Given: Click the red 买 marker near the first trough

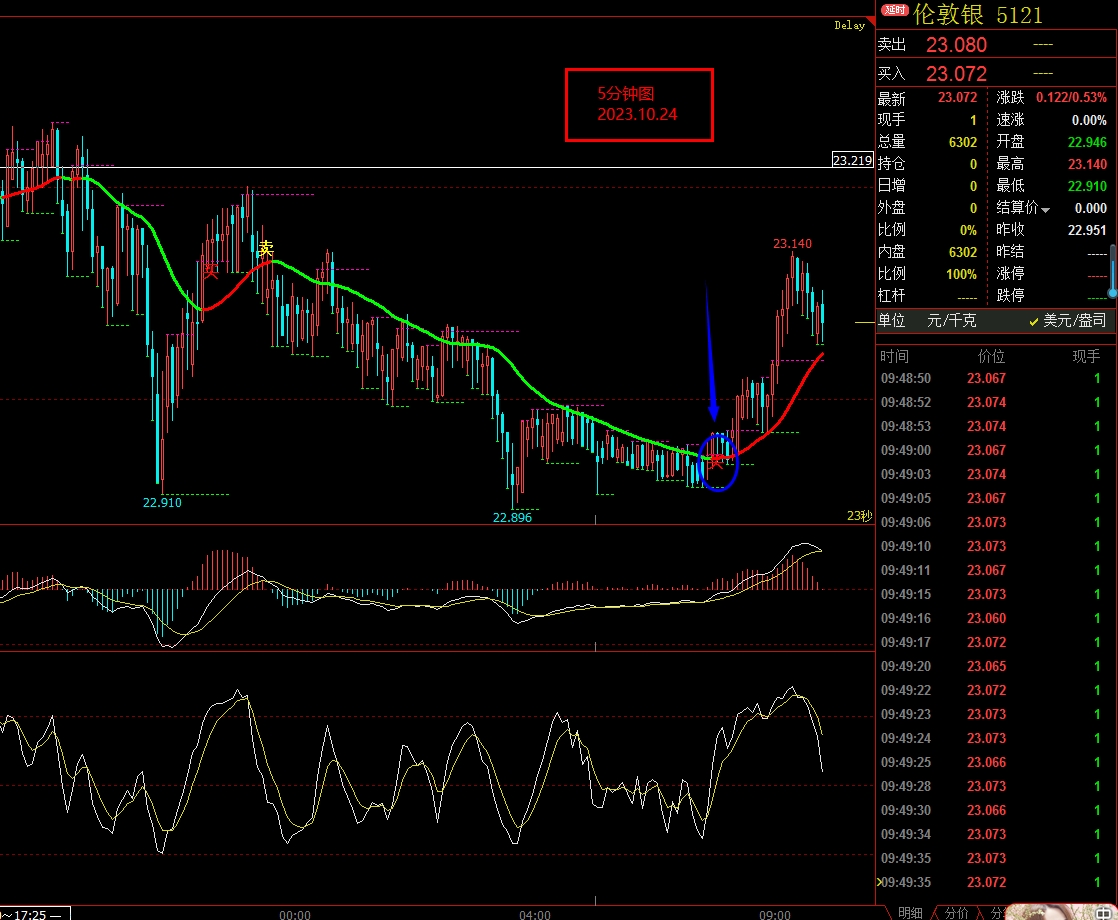Looking at the screenshot, I should pyautogui.click(x=210, y=269).
